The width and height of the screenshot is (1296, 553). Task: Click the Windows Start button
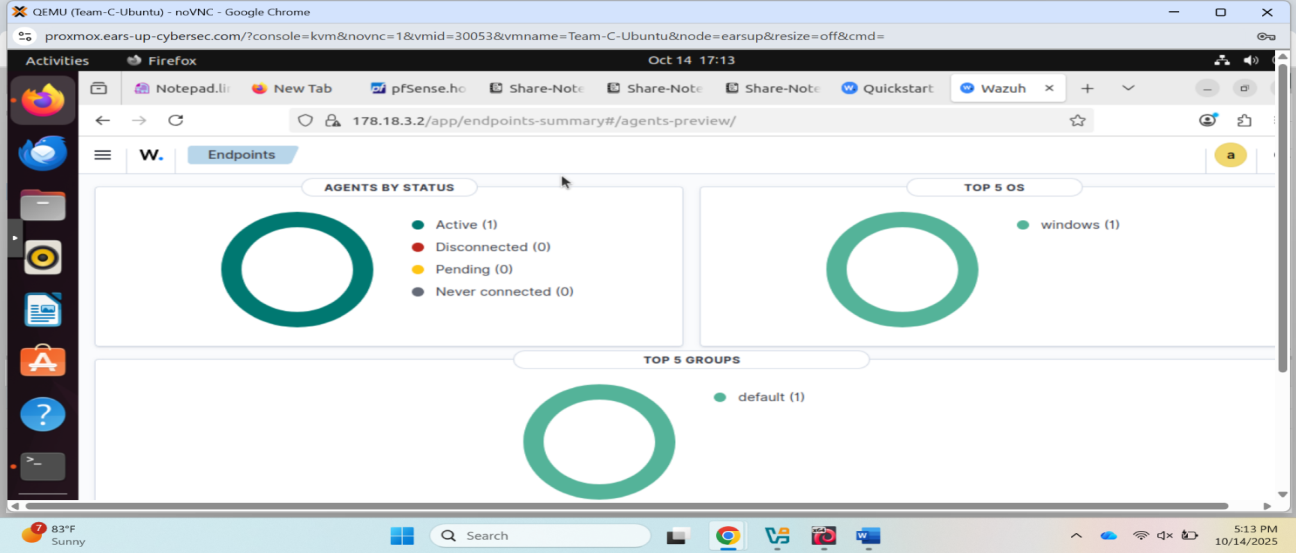pyautogui.click(x=402, y=536)
